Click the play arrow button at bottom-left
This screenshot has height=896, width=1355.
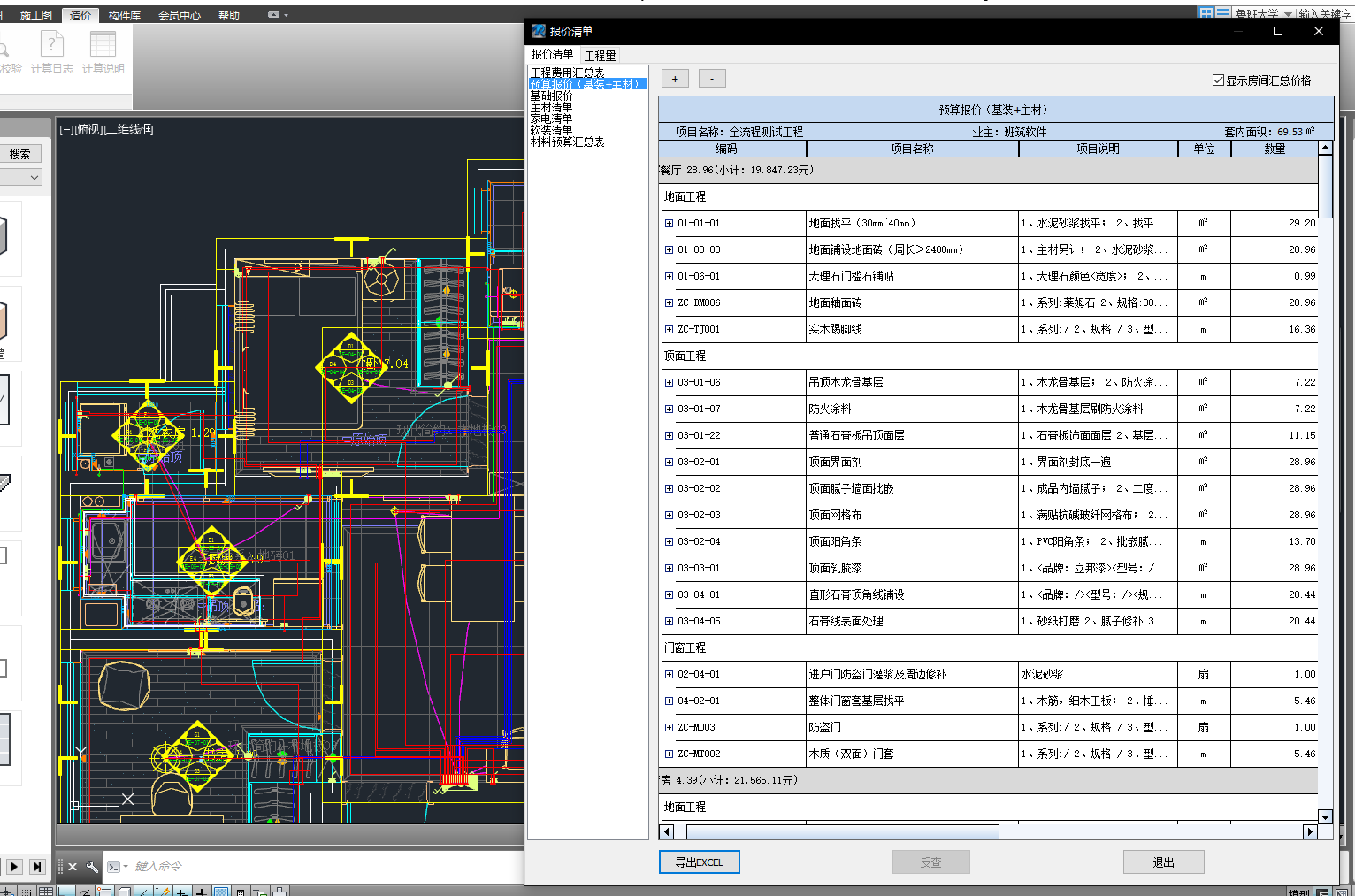[x=14, y=867]
